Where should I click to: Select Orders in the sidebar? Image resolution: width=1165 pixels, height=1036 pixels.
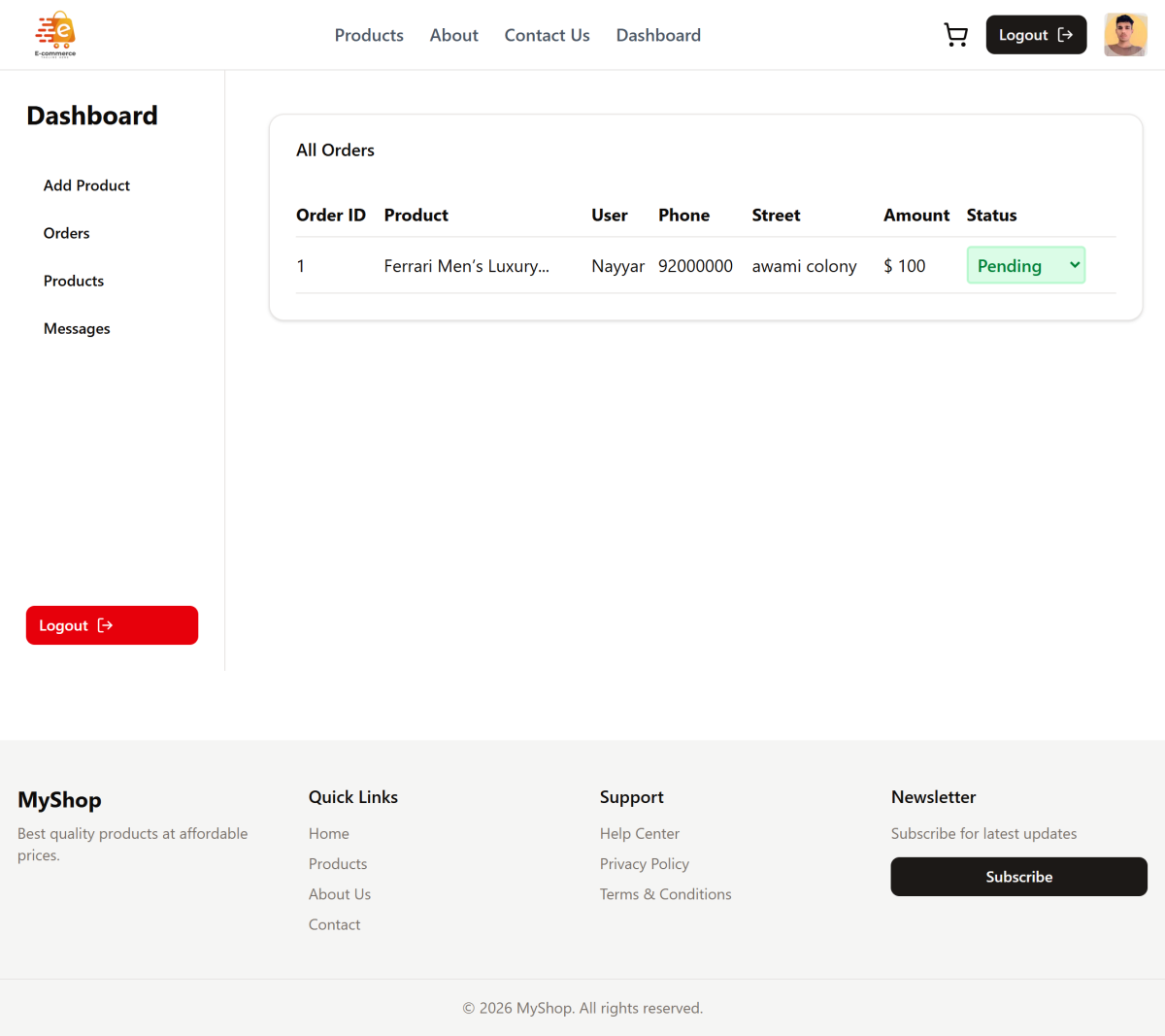[66, 233]
